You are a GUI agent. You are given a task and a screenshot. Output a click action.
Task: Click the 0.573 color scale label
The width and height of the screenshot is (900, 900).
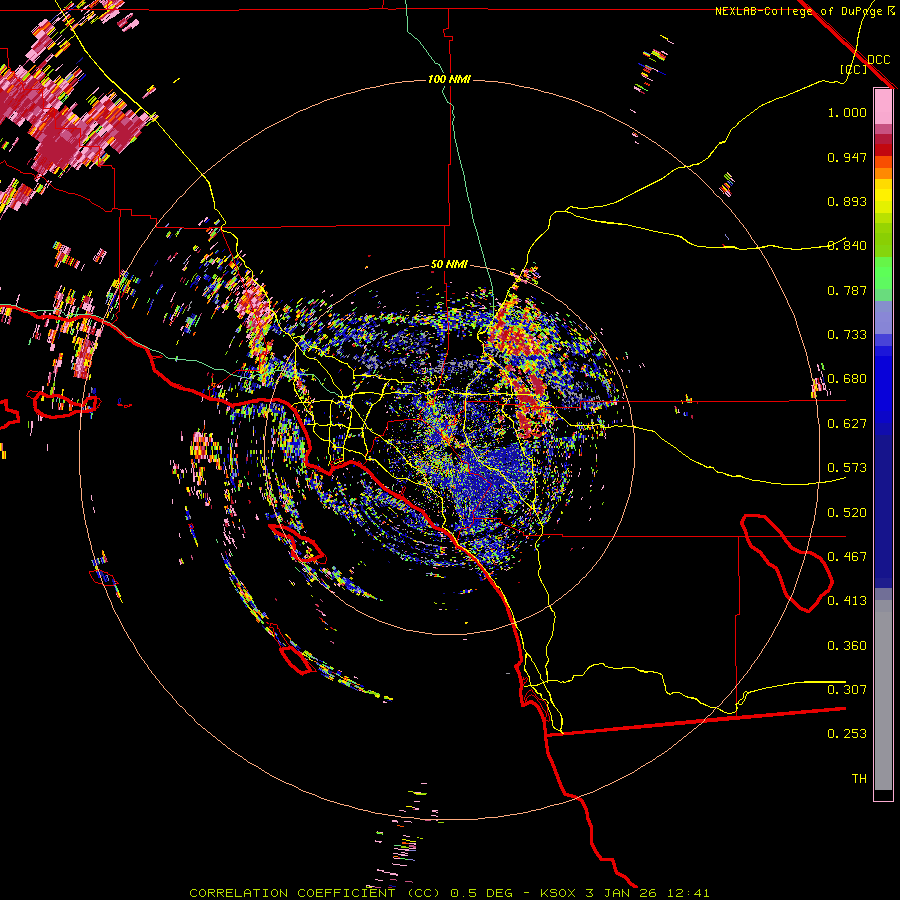[x=847, y=468]
